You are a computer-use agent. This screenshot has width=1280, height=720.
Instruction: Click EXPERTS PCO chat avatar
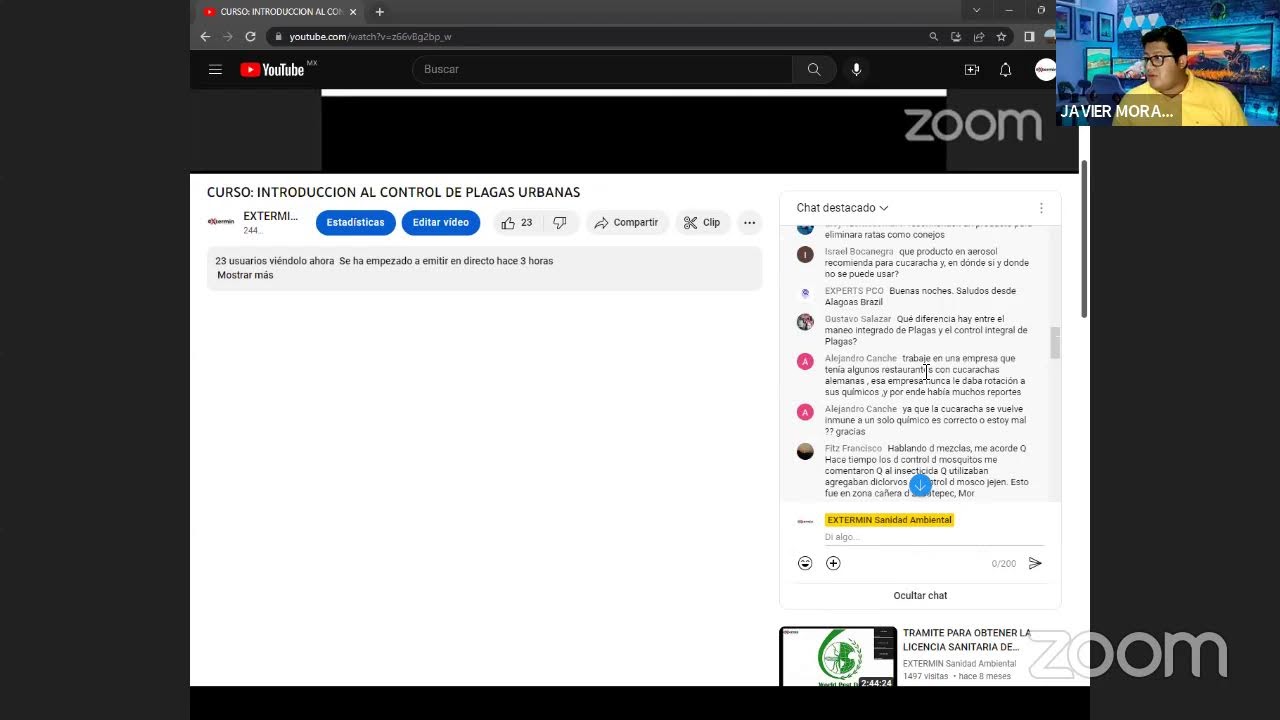click(805, 294)
